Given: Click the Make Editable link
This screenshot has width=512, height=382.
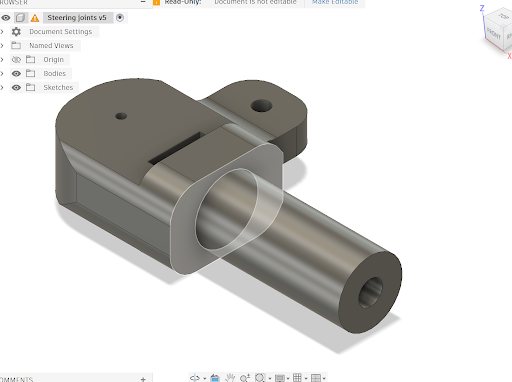Looking at the screenshot, I should tap(335, 2).
